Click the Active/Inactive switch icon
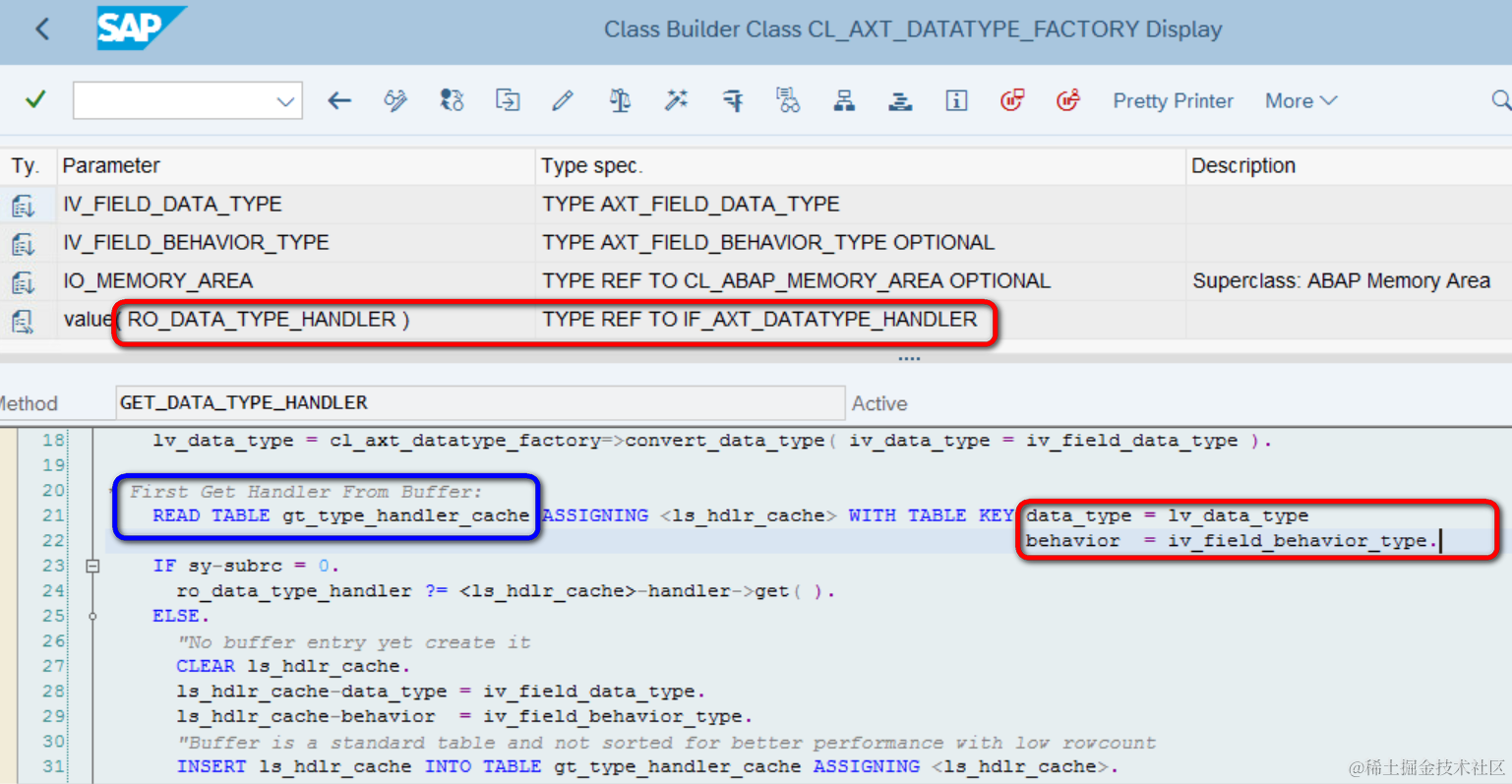 452,100
